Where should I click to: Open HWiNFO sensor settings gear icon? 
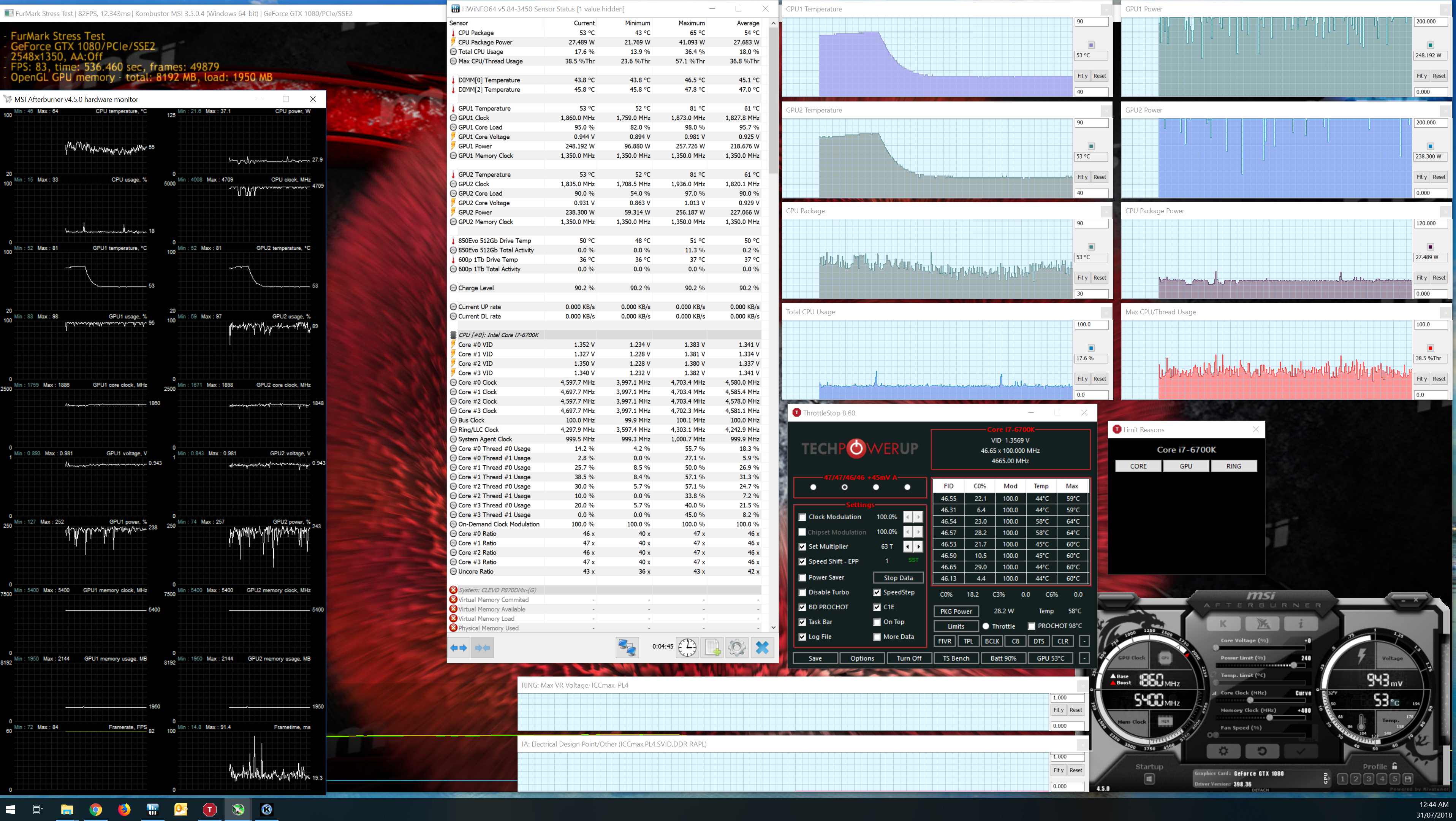tap(736, 647)
